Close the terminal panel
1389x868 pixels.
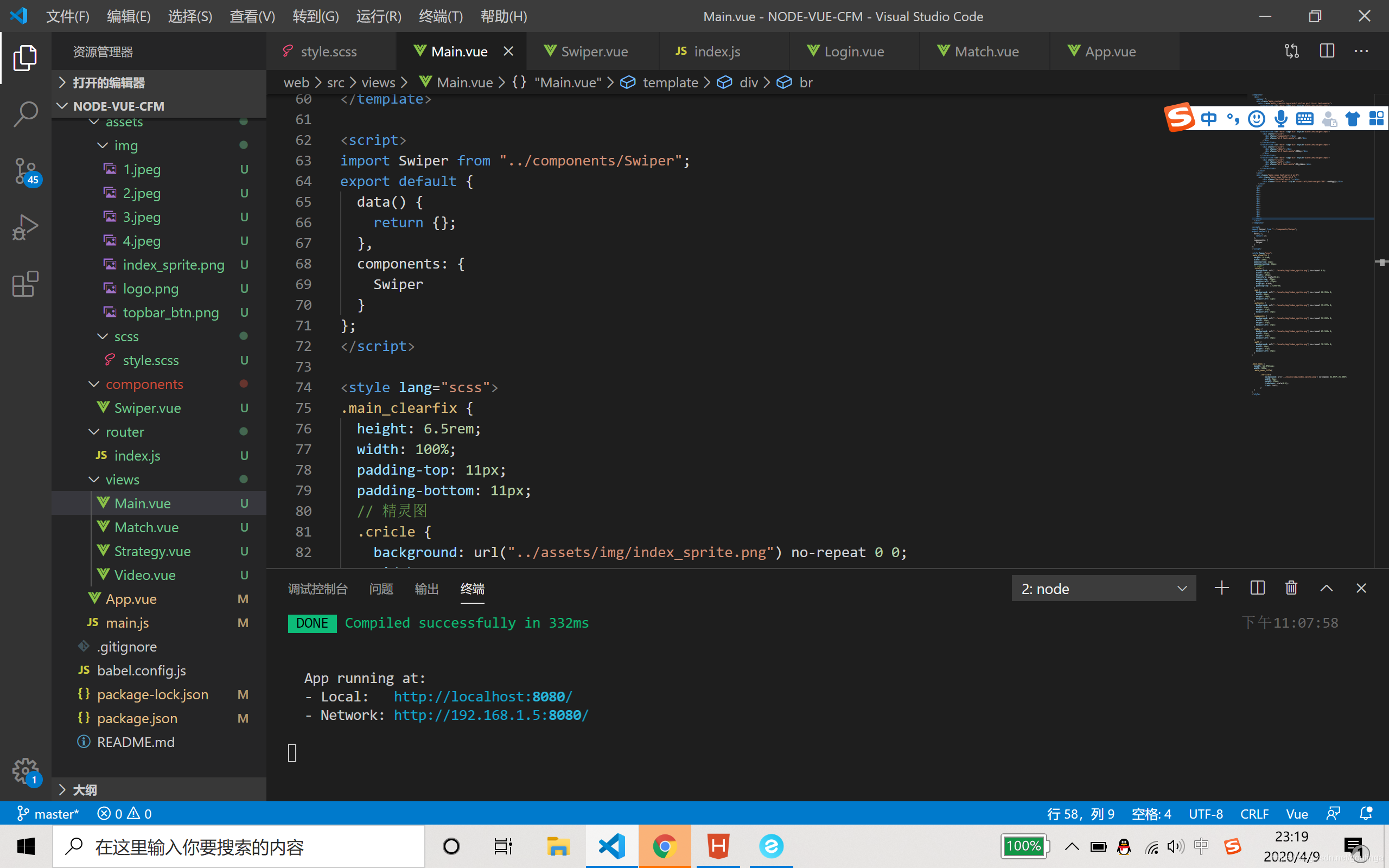pos(1361,588)
